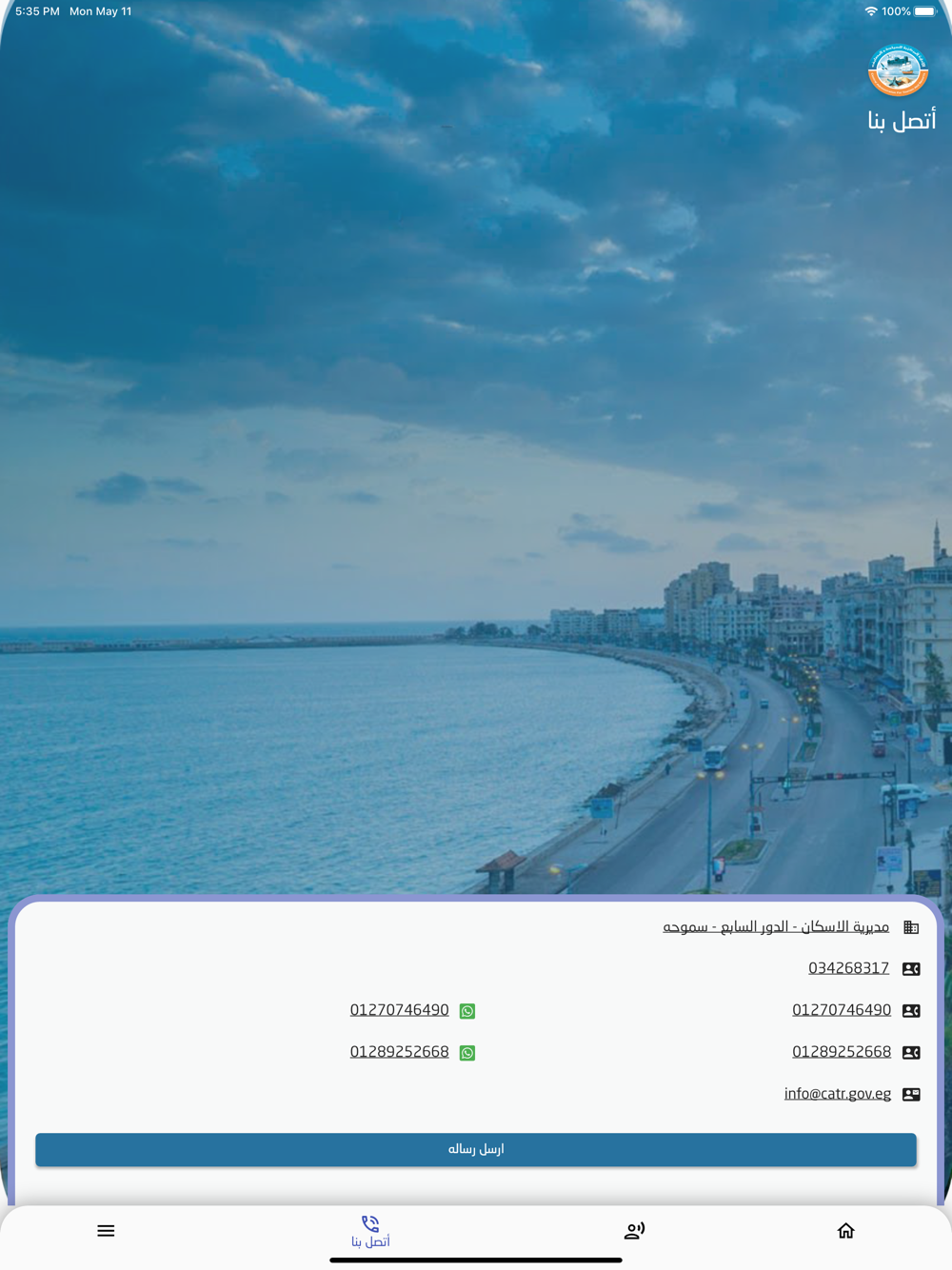Open address link مديرية الاسكان - الدور السابع - سموحه
Image resolution: width=952 pixels, height=1270 pixels.
[776, 926]
